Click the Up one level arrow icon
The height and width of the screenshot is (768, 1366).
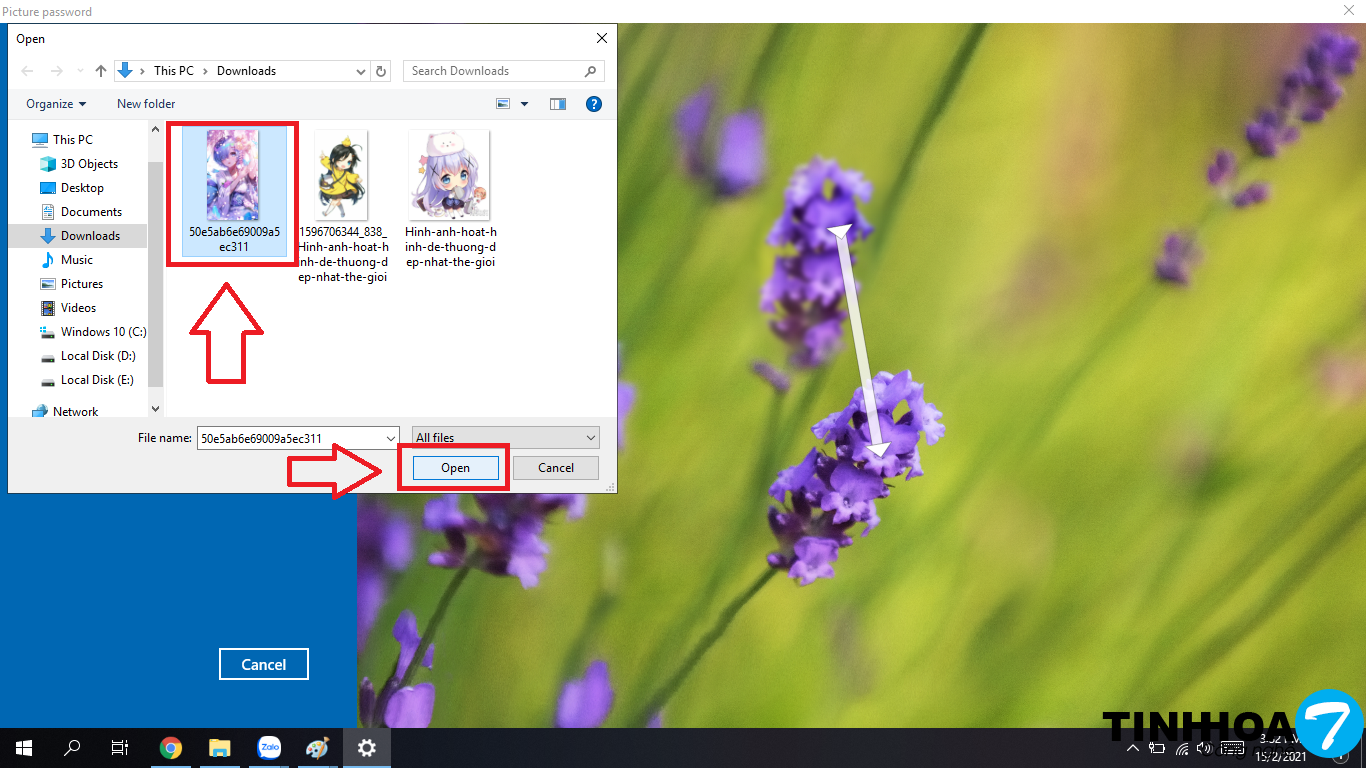pos(101,71)
